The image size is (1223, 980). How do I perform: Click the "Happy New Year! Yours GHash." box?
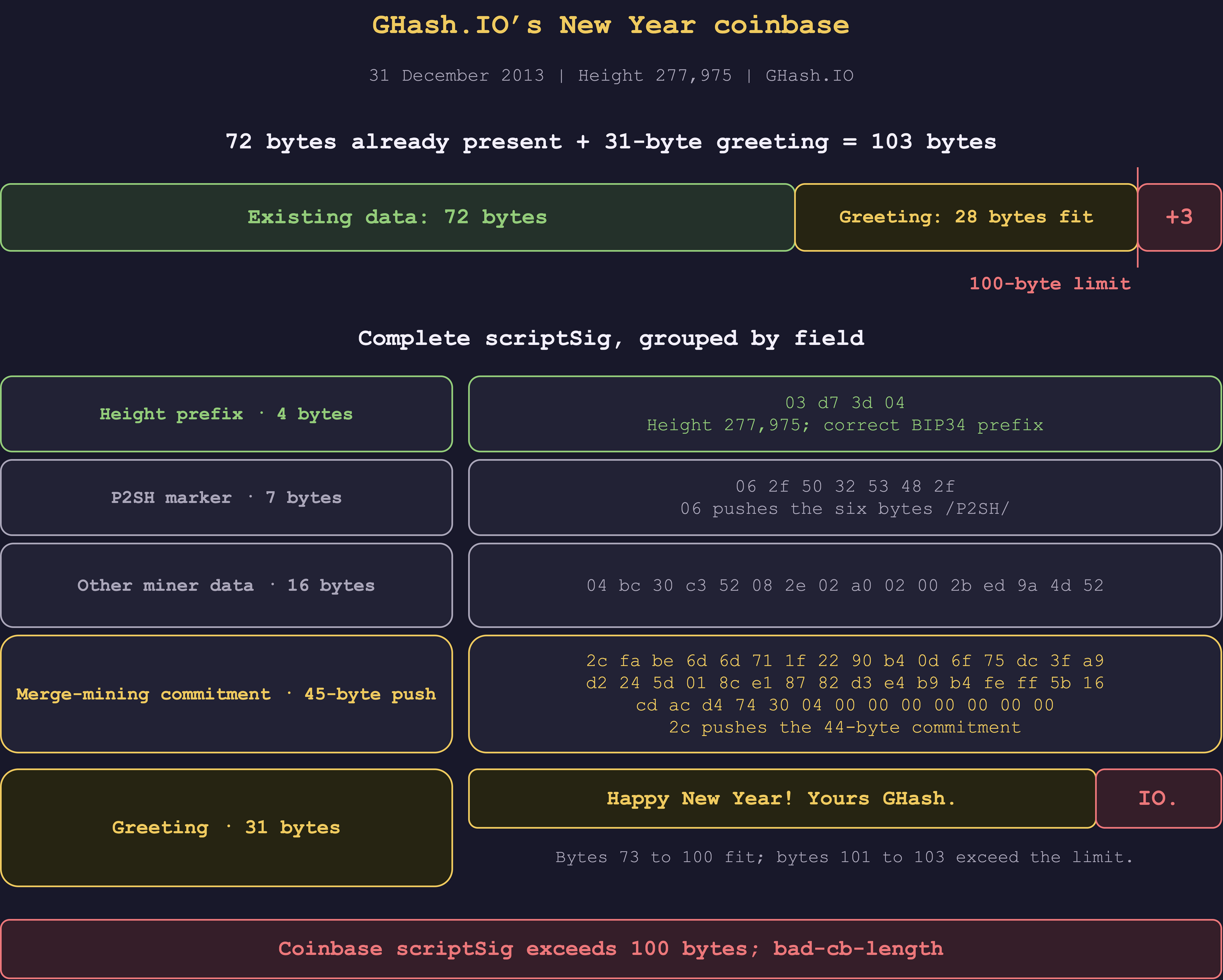tap(782, 799)
